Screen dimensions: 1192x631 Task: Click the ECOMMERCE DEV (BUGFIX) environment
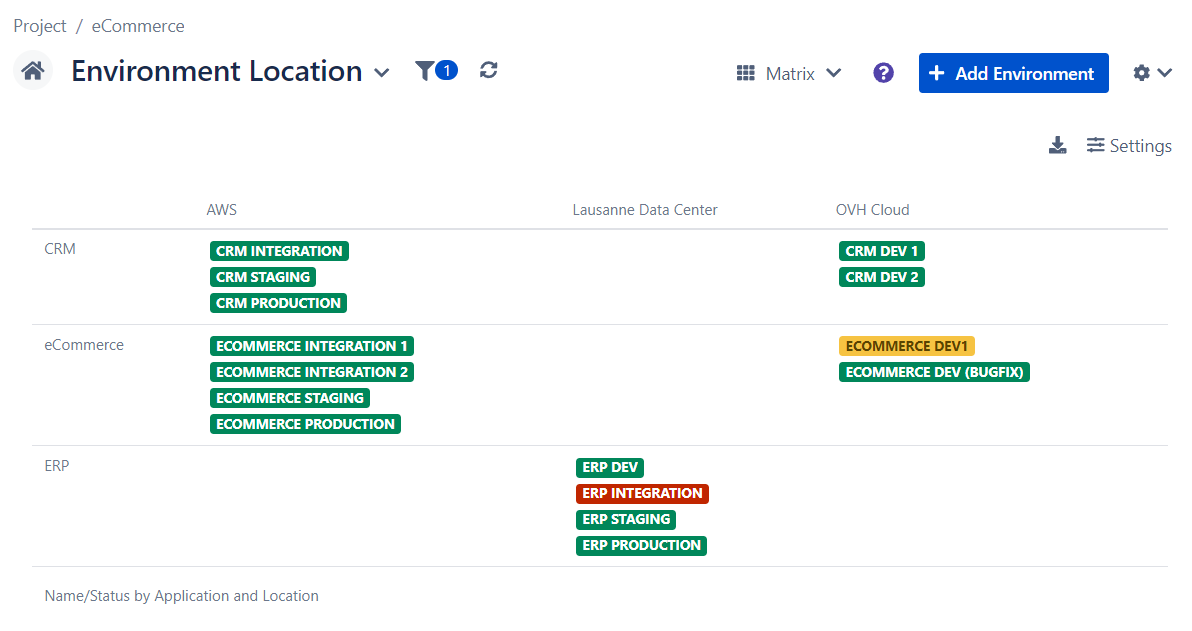(x=934, y=372)
